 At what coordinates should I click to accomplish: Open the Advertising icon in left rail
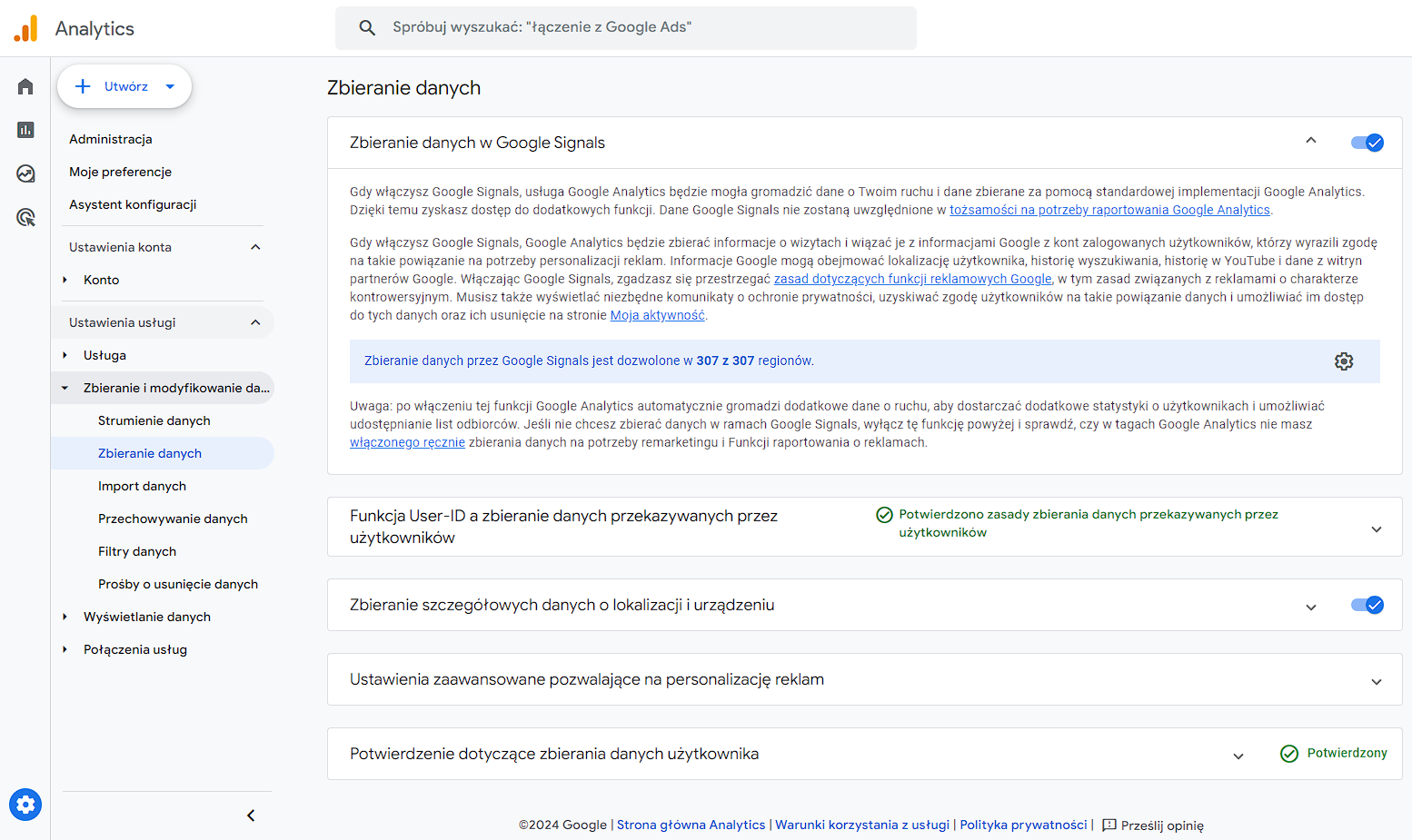(x=25, y=217)
